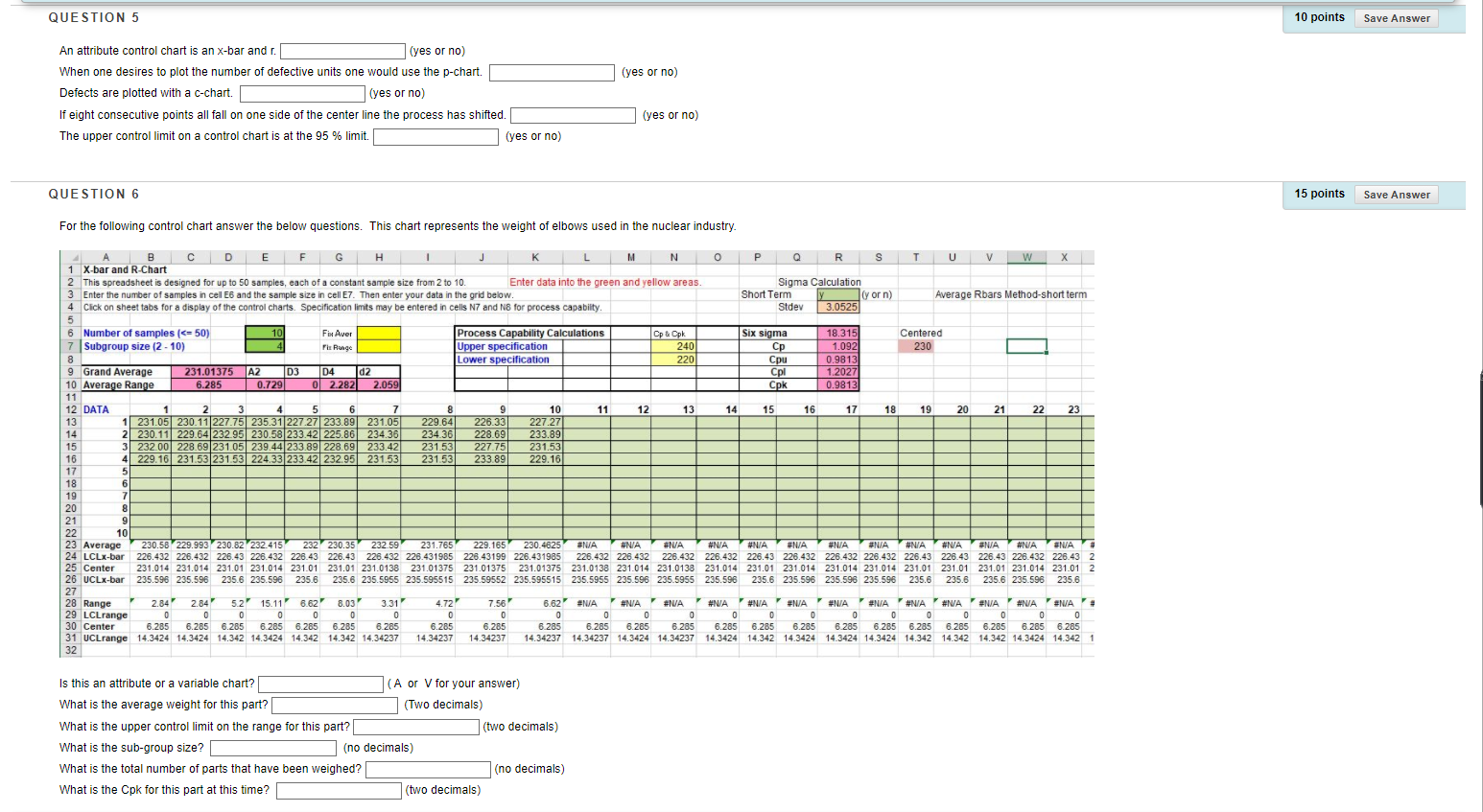Click the green cell showing 10 samples
The width and height of the screenshot is (1483, 812).
(265, 333)
